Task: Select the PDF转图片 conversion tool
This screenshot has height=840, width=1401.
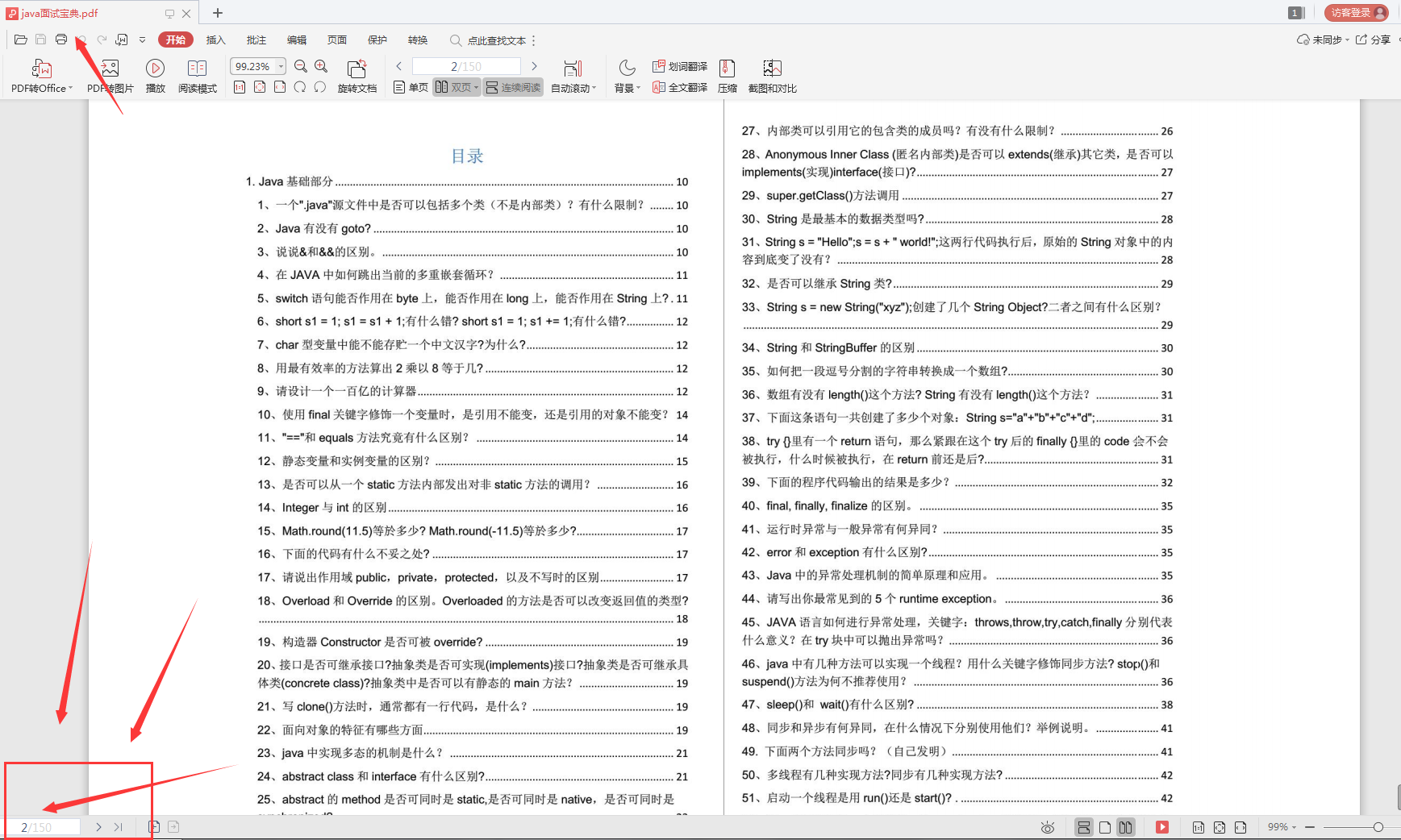Action: click(x=109, y=75)
